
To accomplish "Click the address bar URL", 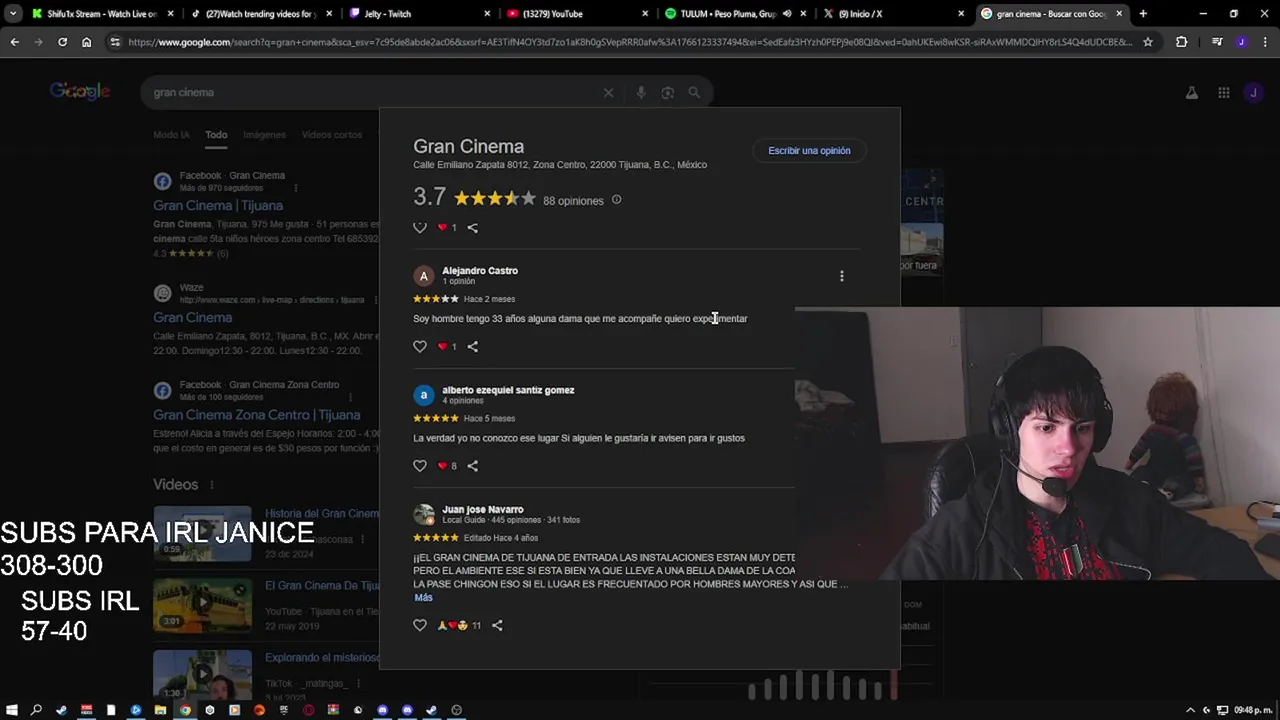I will click(630, 42).
